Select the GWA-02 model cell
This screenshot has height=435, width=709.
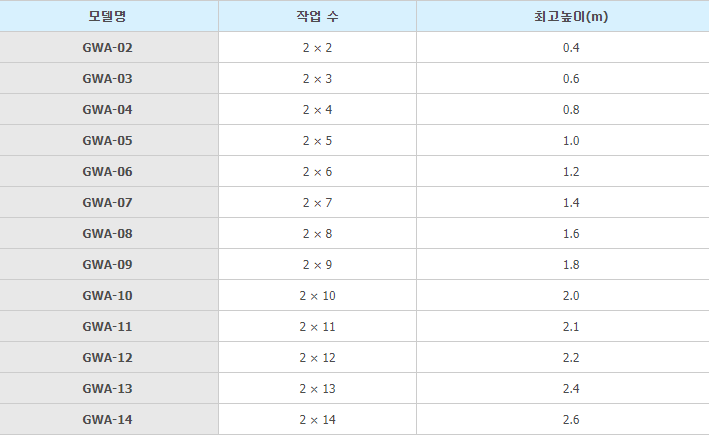pyautogui.click(x=107, y=48)
